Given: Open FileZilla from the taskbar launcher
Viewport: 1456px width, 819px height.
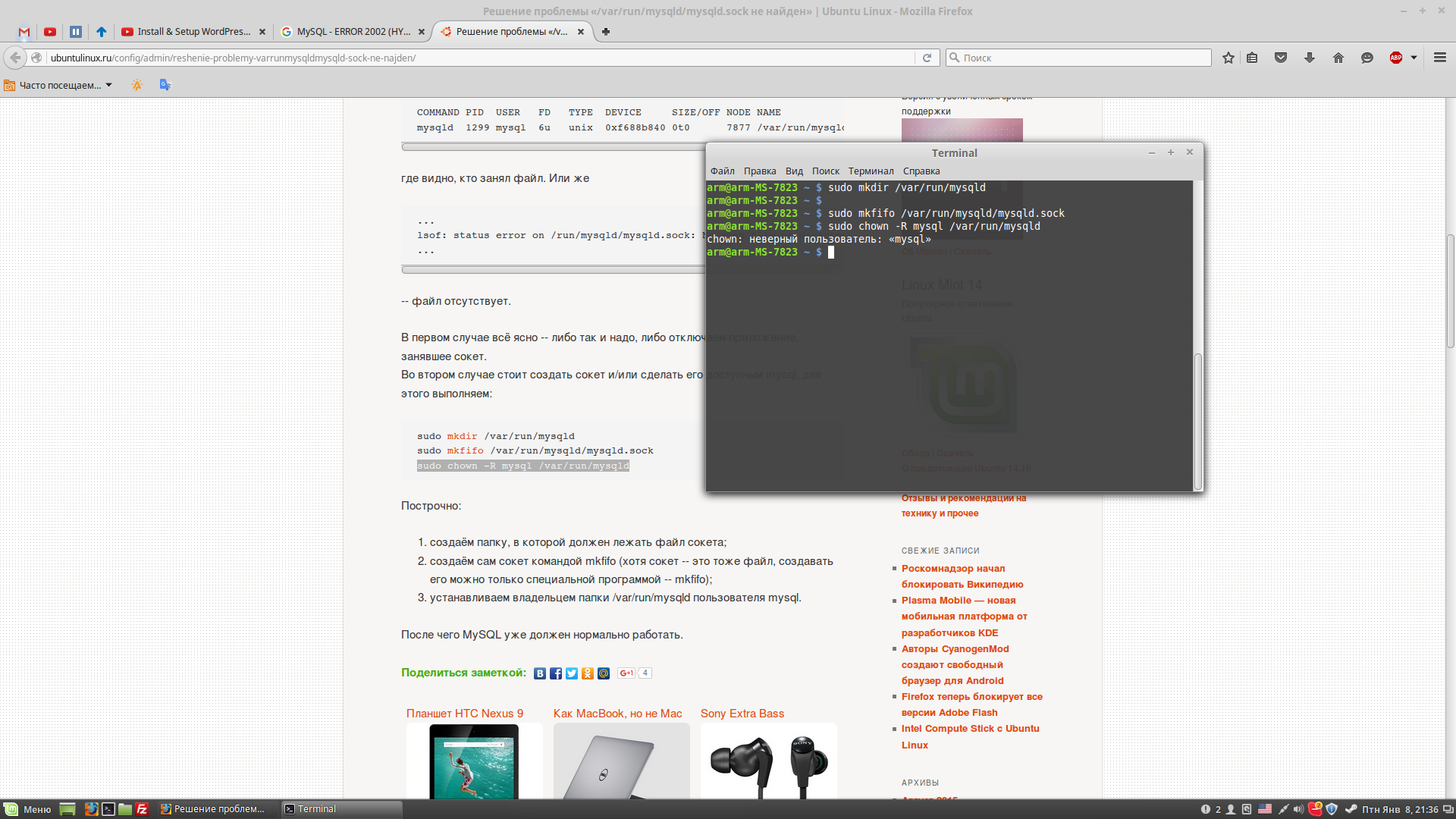Looking at the screenshot, I should 142,809.
